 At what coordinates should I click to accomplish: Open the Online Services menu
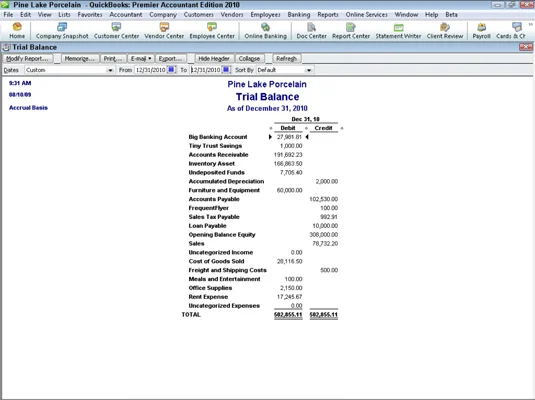coord(367,15)
